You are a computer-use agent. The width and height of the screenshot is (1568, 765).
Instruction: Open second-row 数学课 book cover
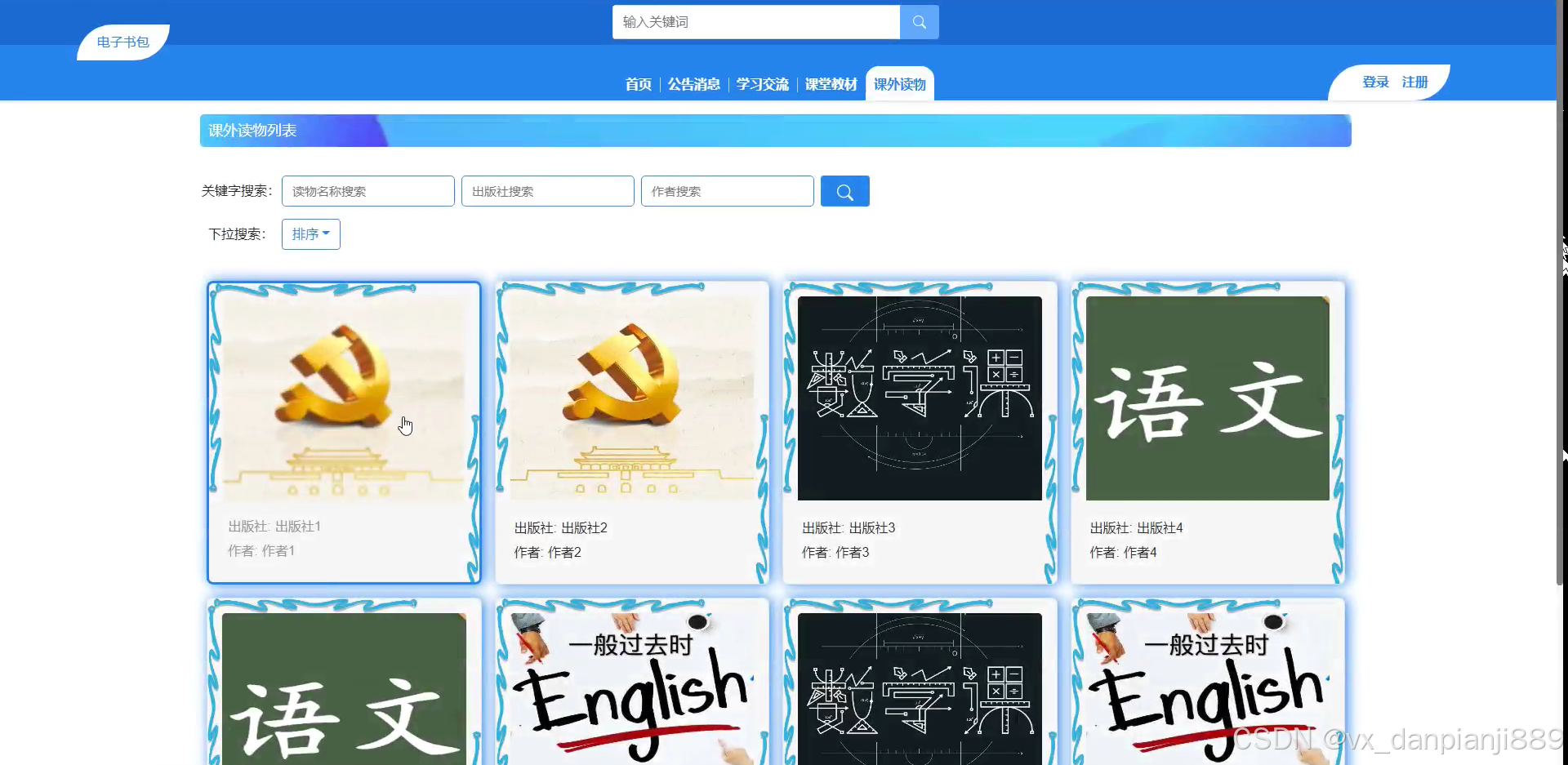(x=920, y=689)
